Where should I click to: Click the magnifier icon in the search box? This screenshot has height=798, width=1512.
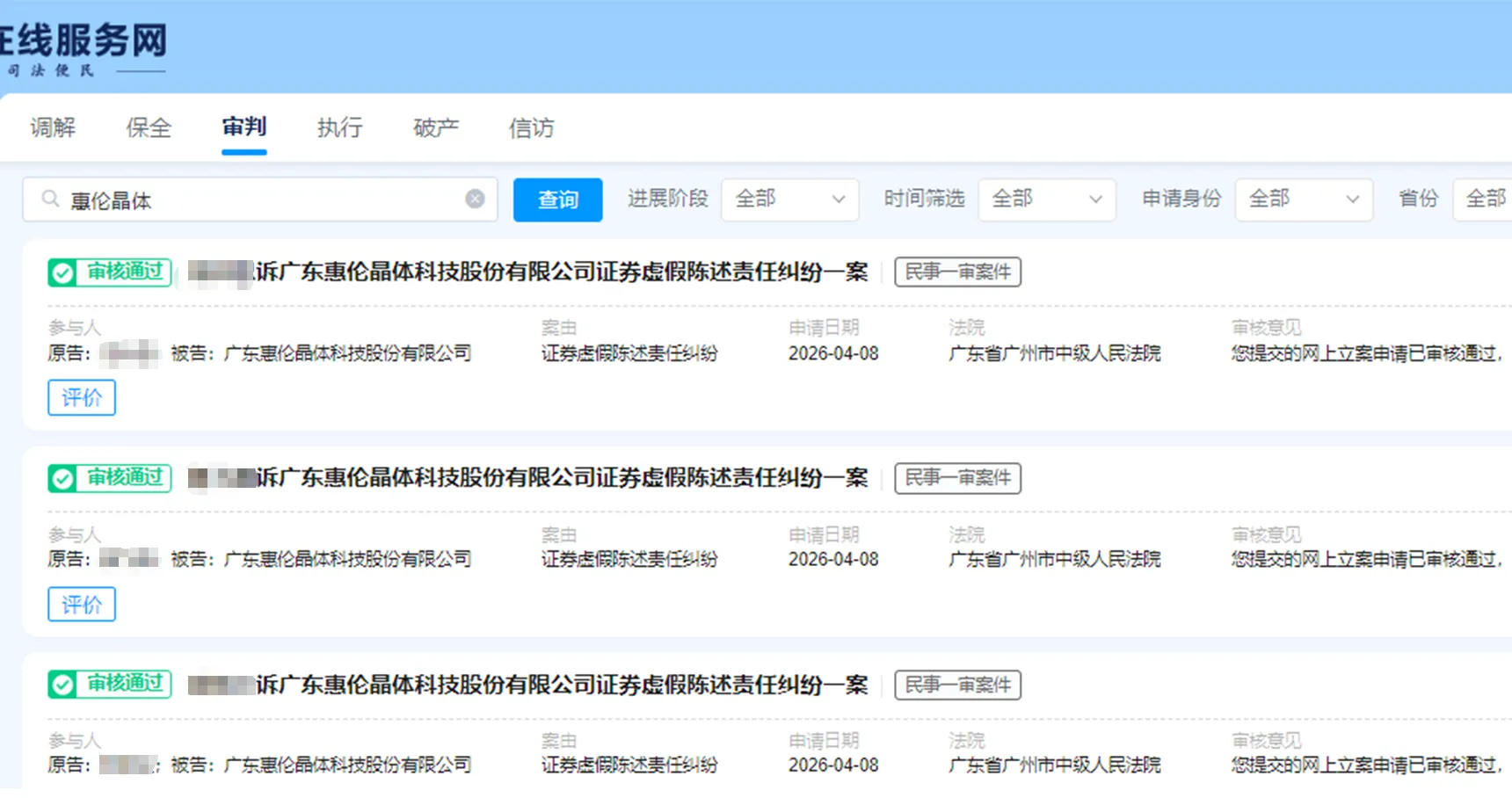tap(50, 199)
